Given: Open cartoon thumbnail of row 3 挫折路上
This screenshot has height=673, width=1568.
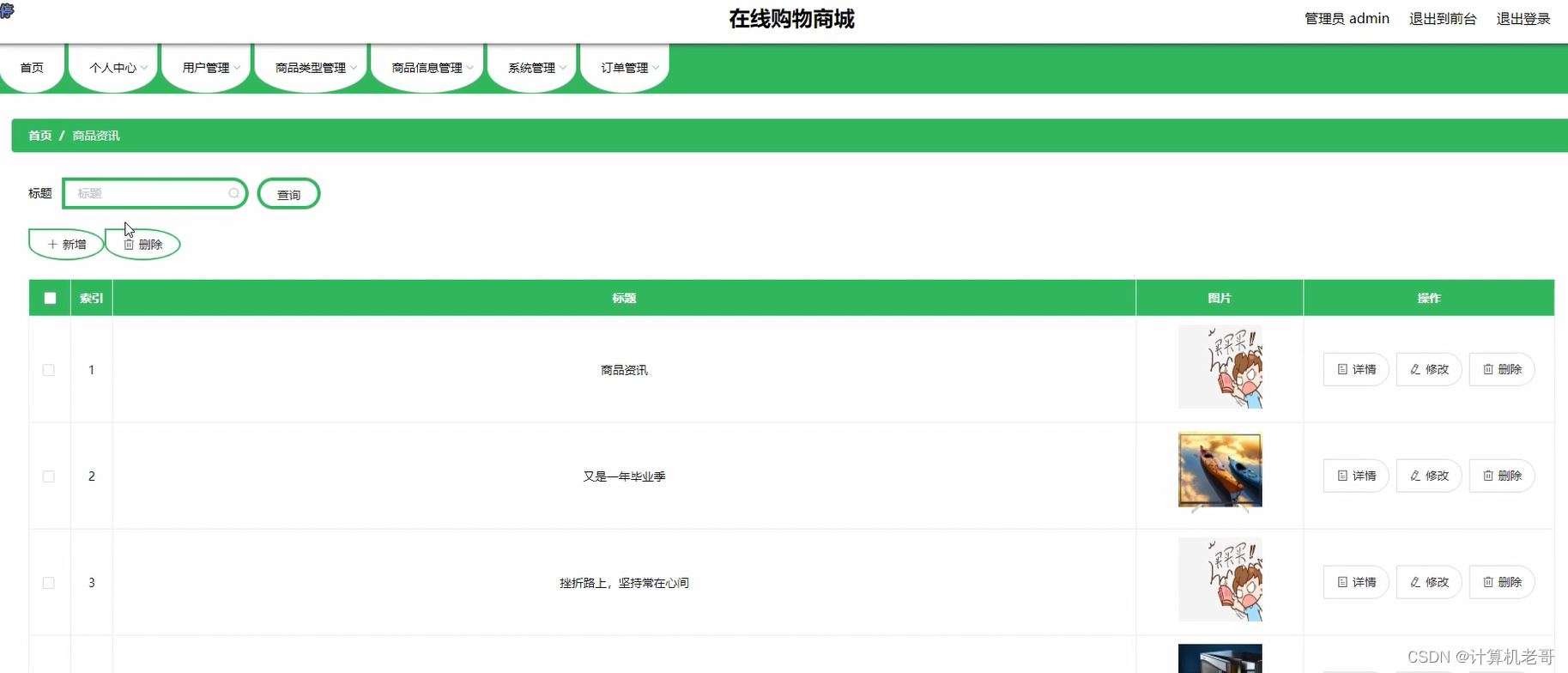Looking at the screenshot, I should (1220, 579).
